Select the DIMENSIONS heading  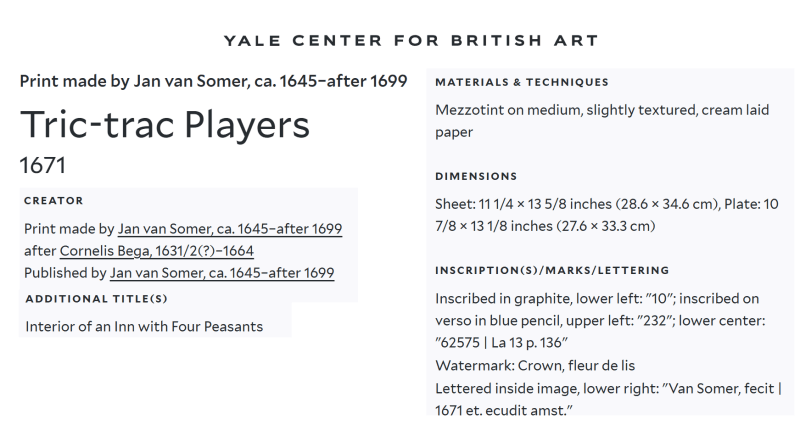[476, 176]
